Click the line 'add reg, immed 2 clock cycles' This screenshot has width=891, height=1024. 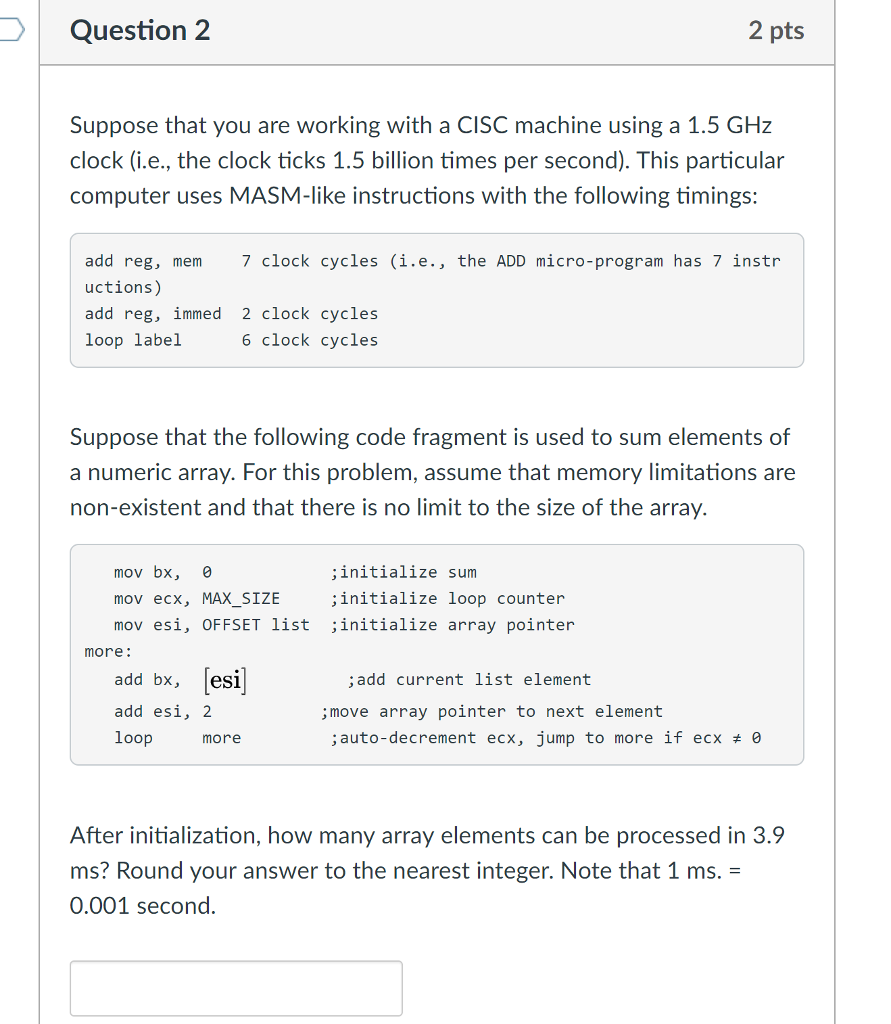230,313
